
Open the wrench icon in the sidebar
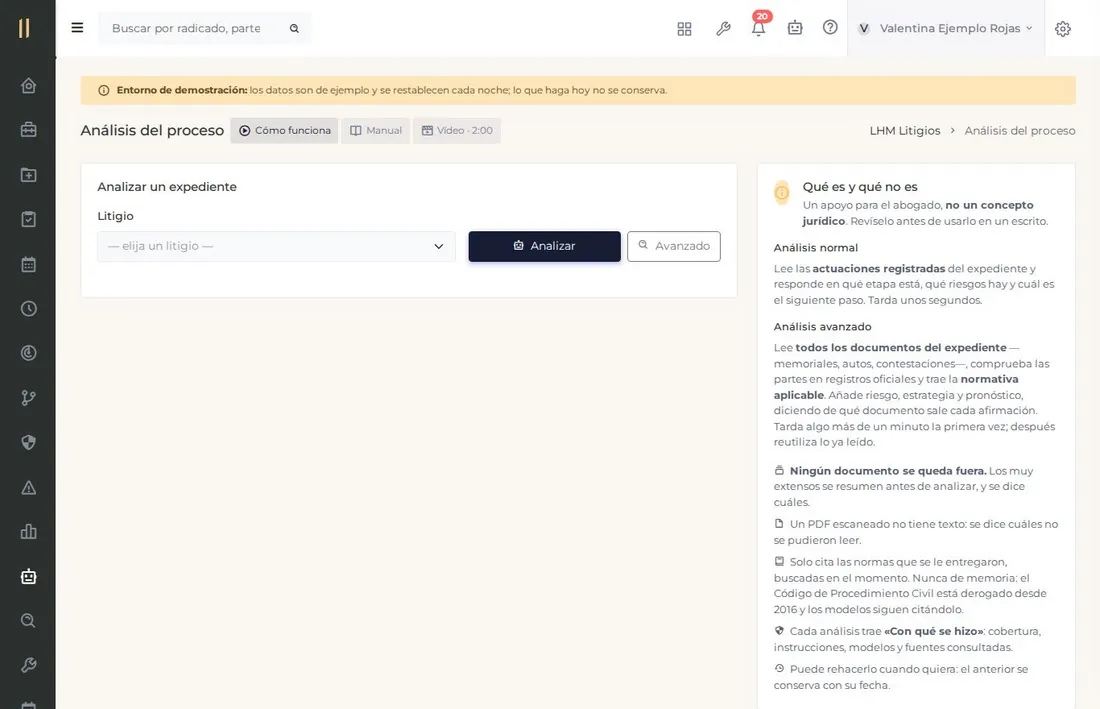pyautogui.click(x=28, y=665)
